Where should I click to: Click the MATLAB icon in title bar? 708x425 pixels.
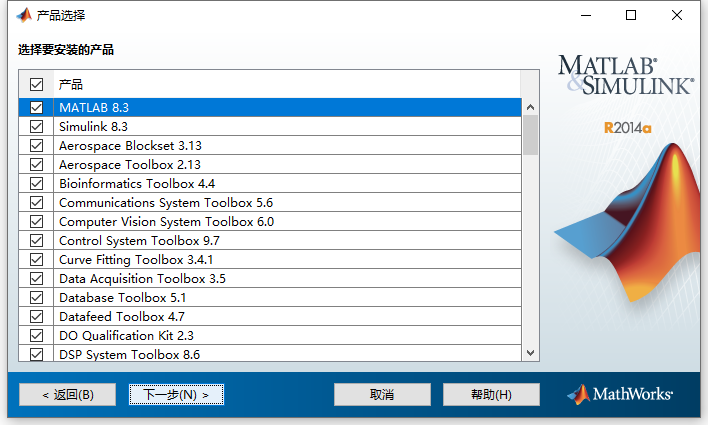click(x=24, y=15)
